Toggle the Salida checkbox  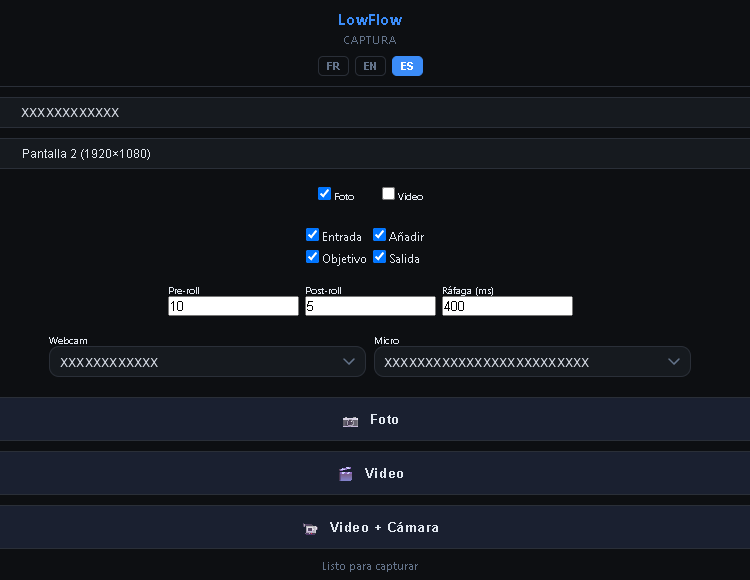(379, 257)
